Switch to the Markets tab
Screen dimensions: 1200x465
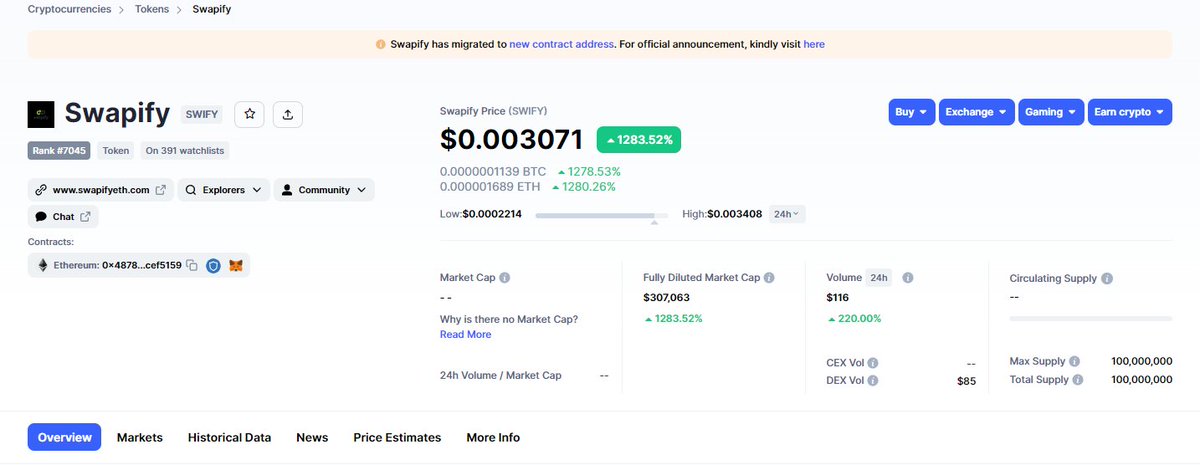coord(140,437)
